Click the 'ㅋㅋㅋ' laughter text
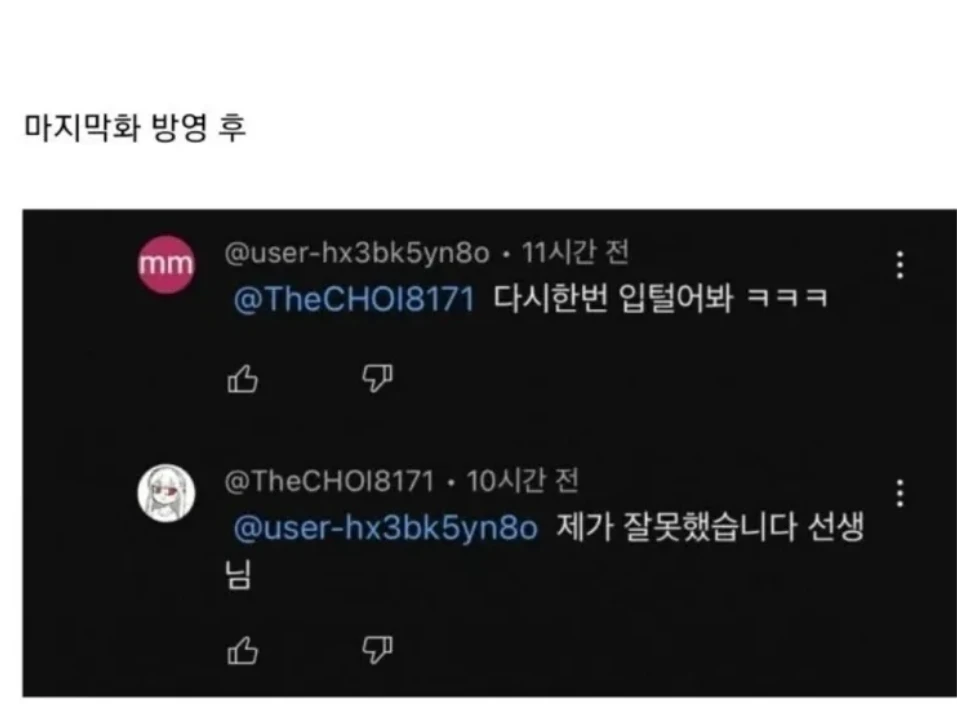The width and height of the screenshot is (957, 704). point(787,301)
